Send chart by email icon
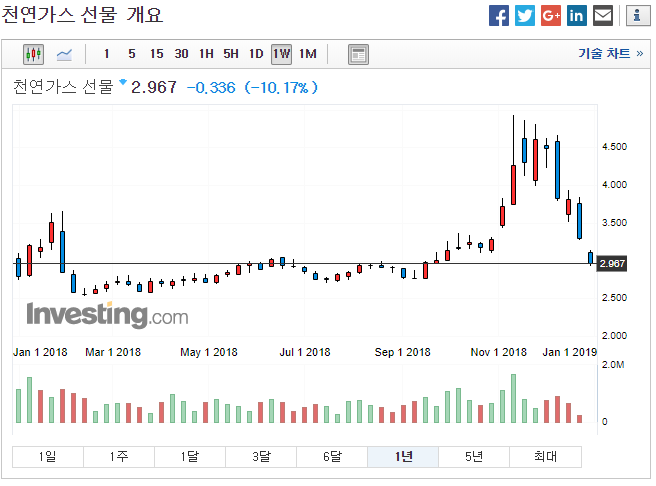 point(603,15)
